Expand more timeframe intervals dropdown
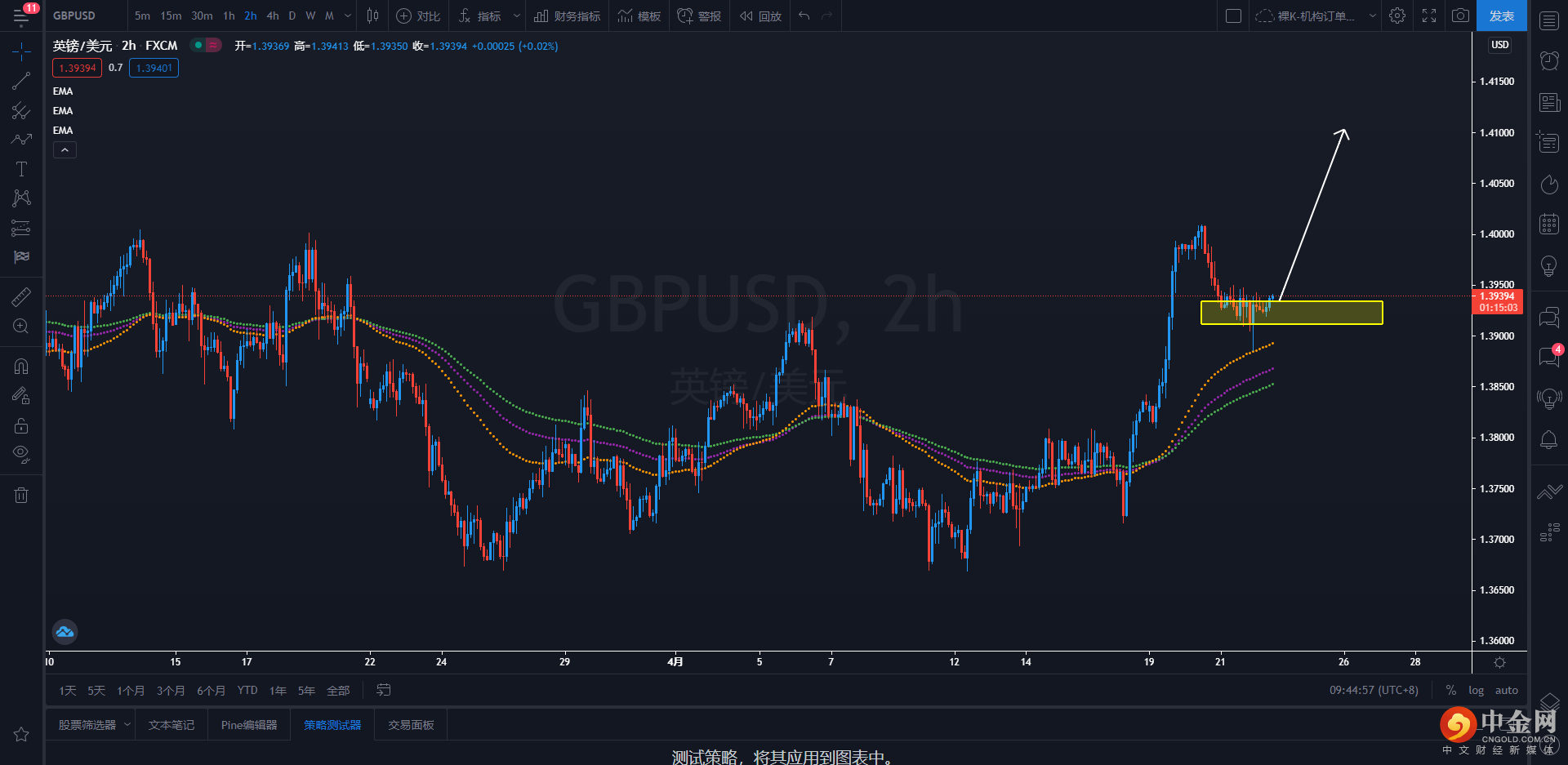Screen dimensions: 1568x765 (x=348, y=16)
